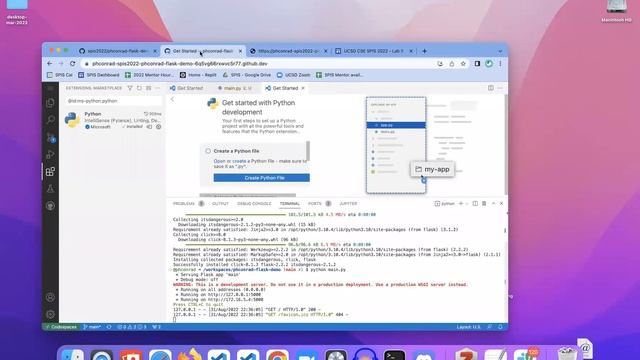The height and width of the screenshot is (360, 640).
Task: Open Chrome three-dot menu
Action: click(500, 64)
